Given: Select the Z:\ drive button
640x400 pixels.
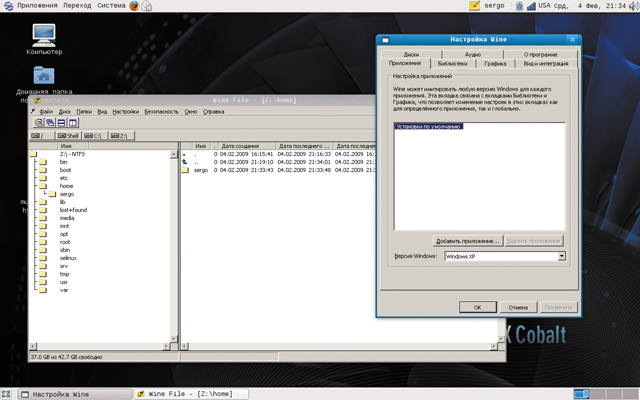Looking at the screenshot, I should coord(122,136).
